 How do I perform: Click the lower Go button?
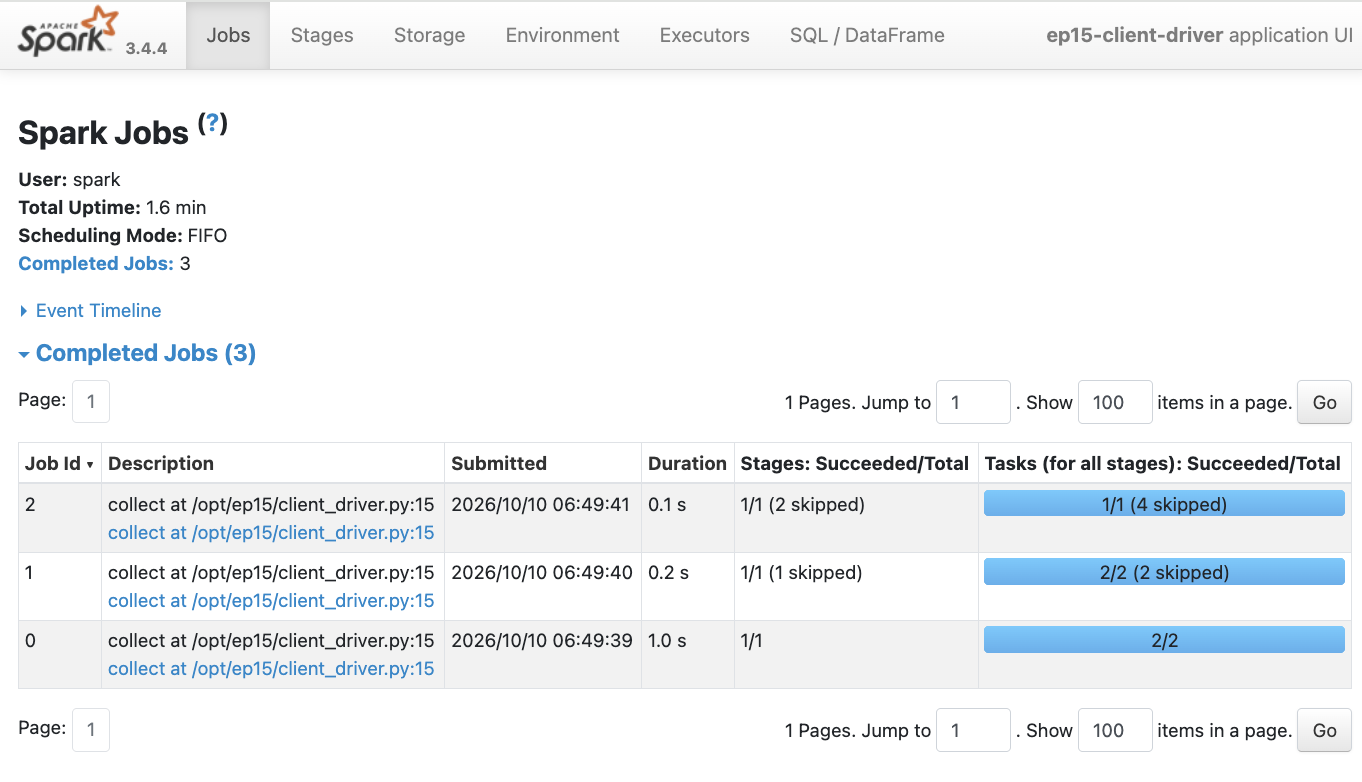pos(1324,730)
